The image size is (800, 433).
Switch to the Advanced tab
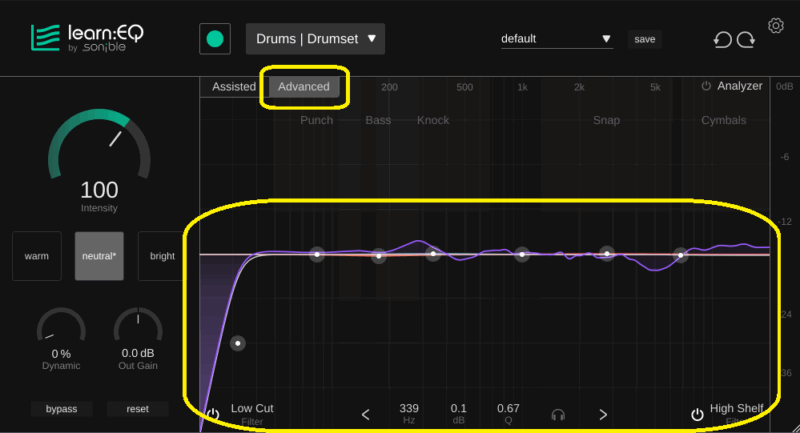tap(304, 87)
